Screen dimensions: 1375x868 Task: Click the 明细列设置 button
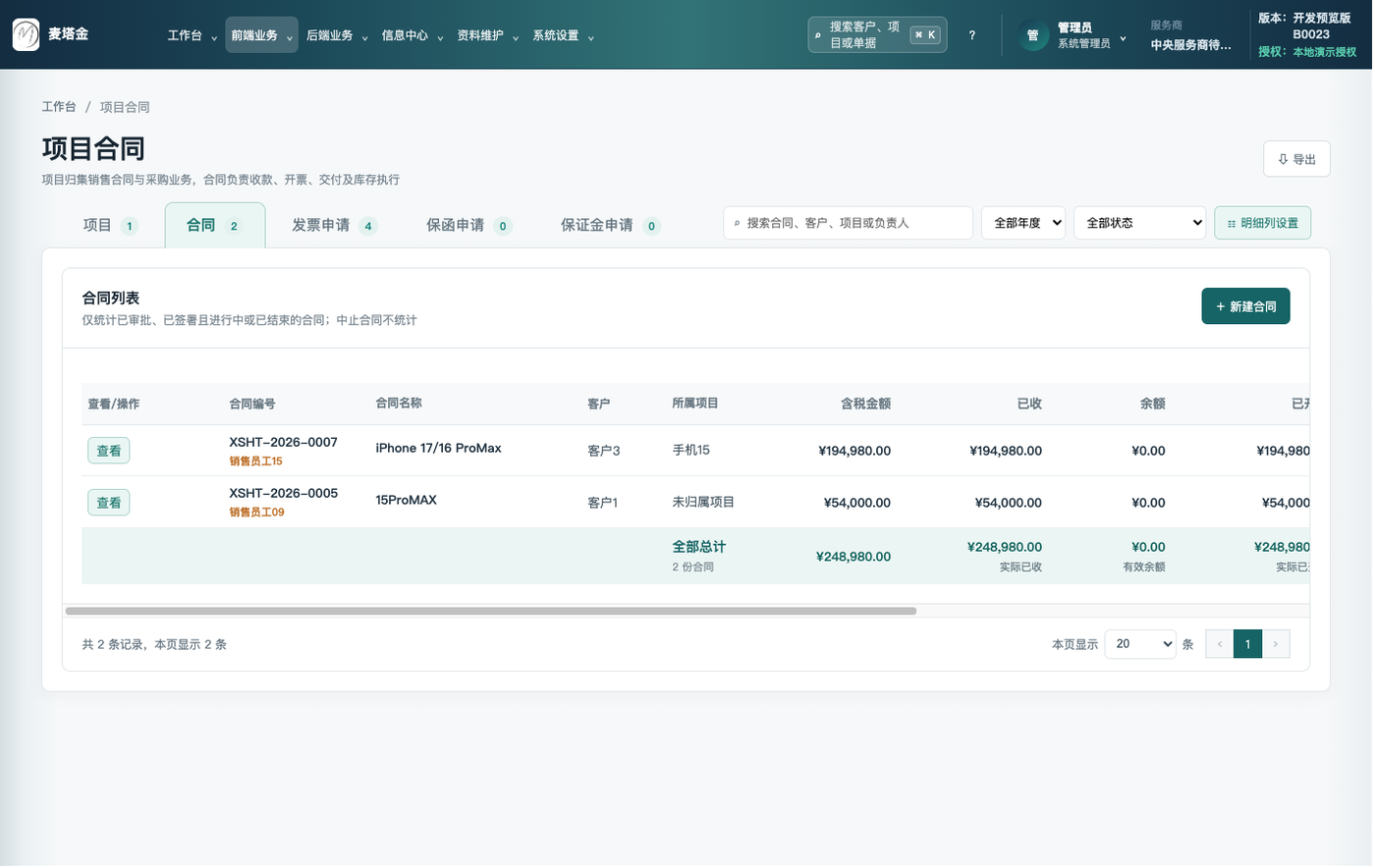pos(1265,224)
